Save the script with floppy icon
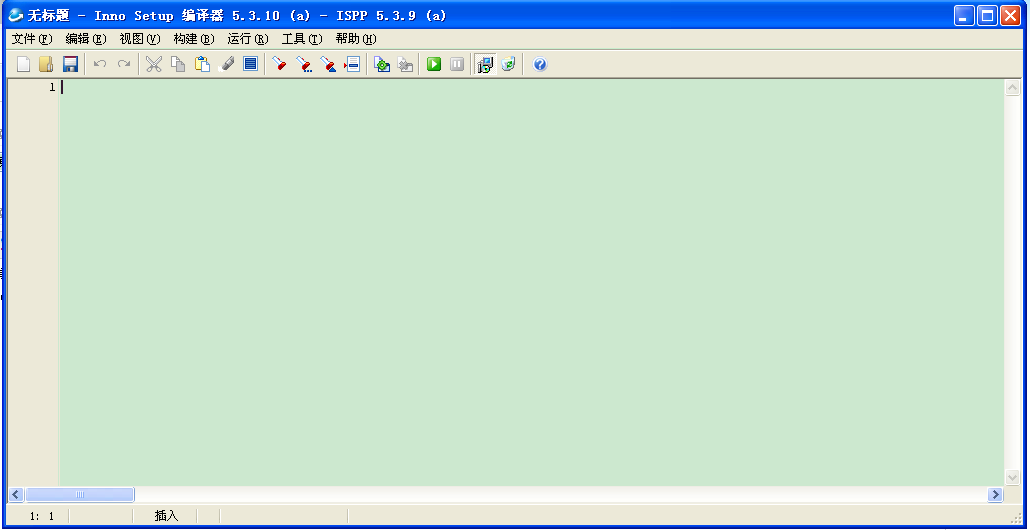 click(70, 64)
